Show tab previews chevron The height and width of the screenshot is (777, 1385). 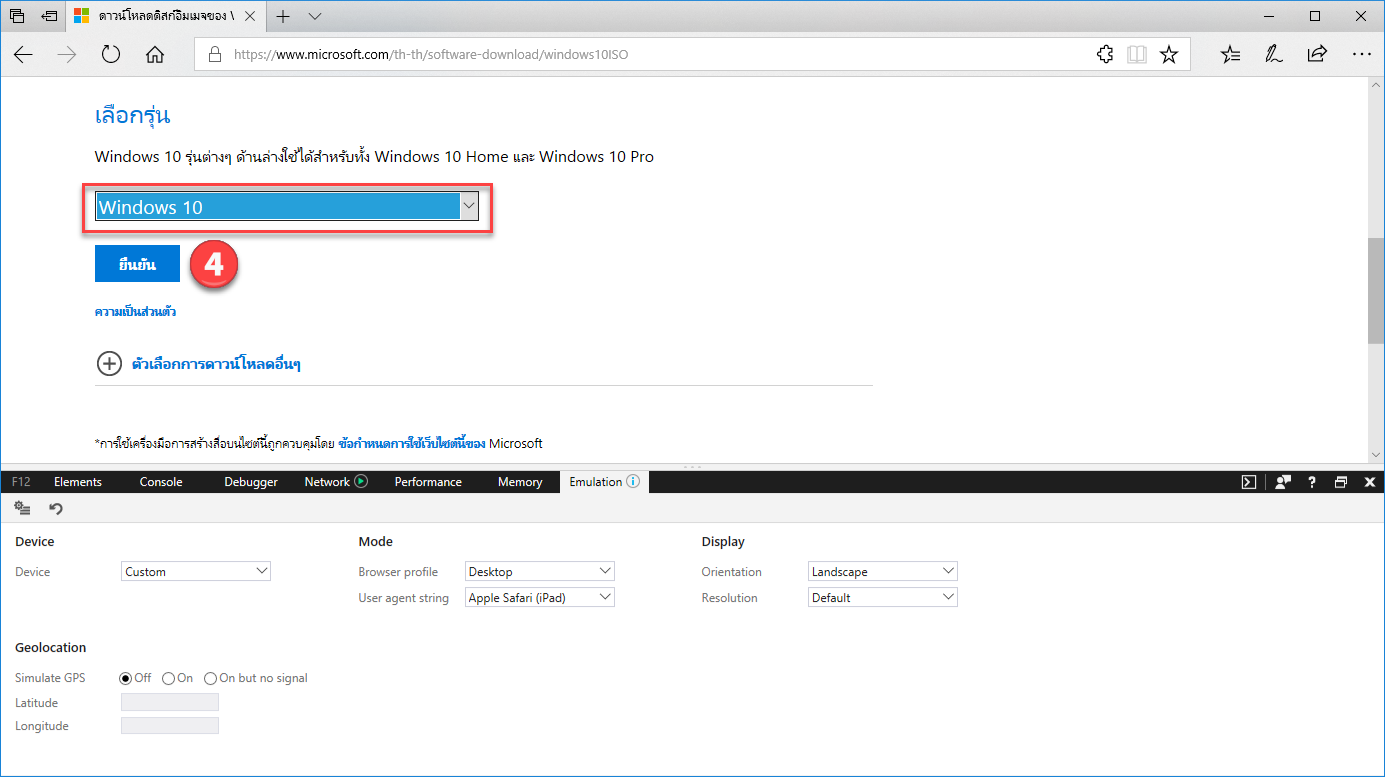point(315,16)
